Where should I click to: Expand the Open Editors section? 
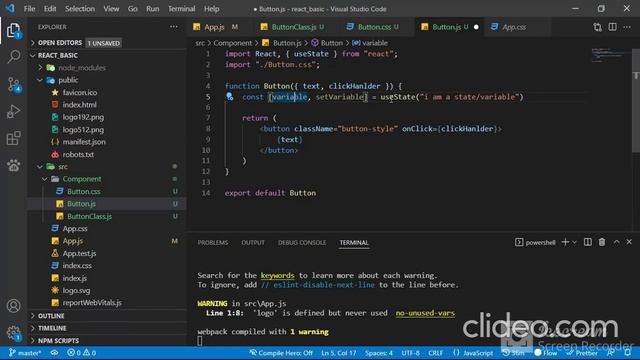(33, 43)
